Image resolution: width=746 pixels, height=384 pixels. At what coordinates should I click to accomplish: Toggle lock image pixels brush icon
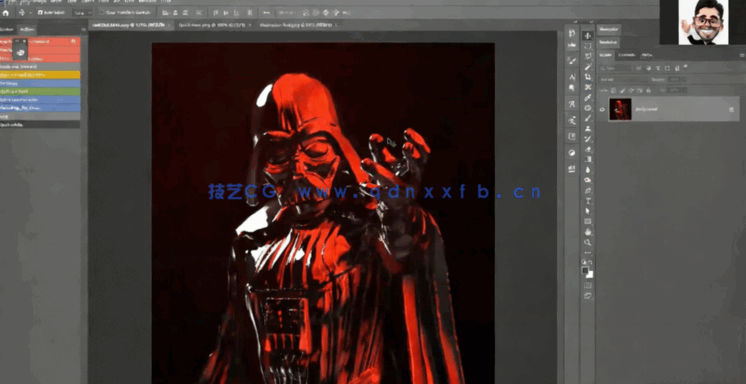(623, 90)
